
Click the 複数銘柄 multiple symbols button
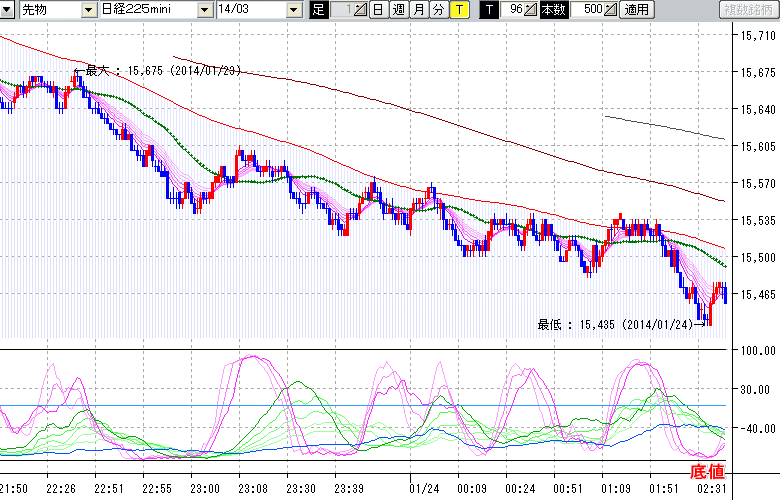click(747, 10)
